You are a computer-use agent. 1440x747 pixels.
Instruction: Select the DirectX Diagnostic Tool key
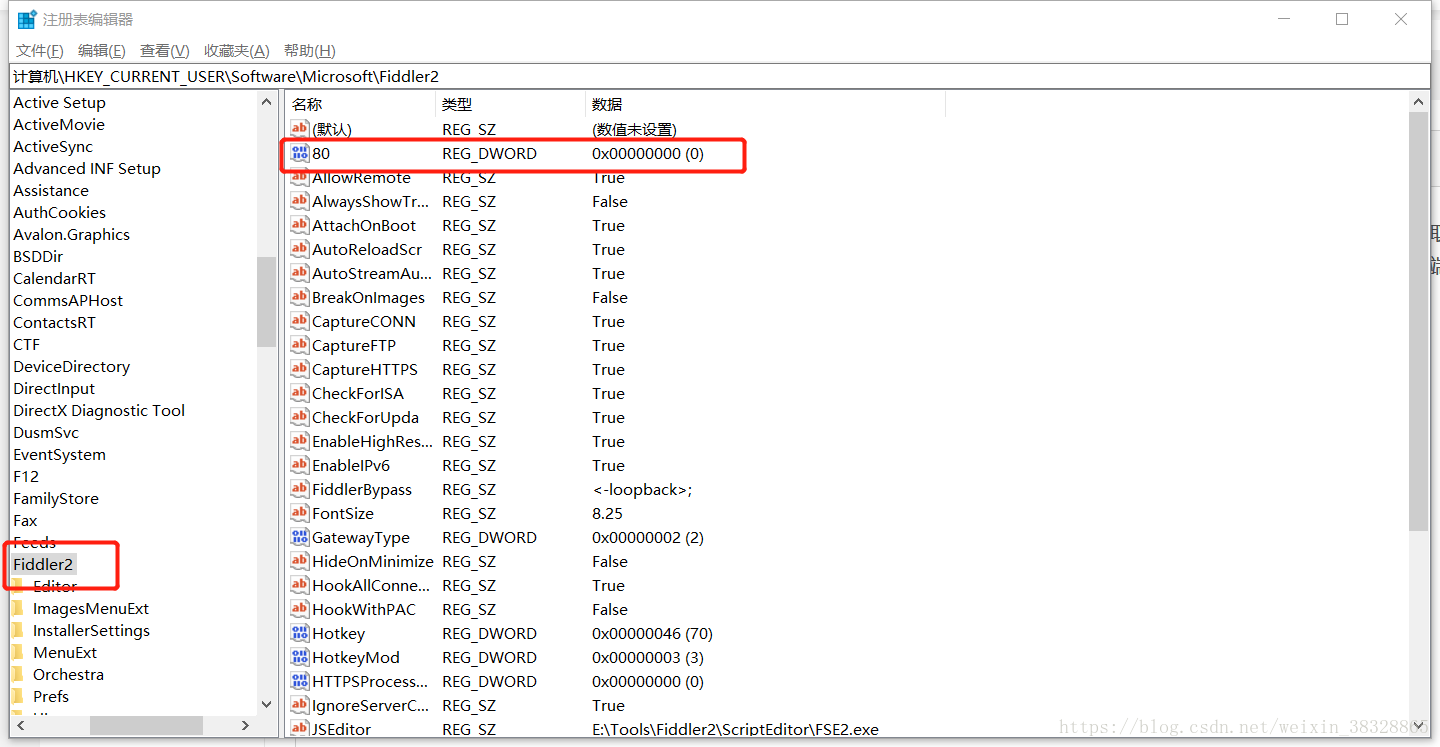click(99, 410)
